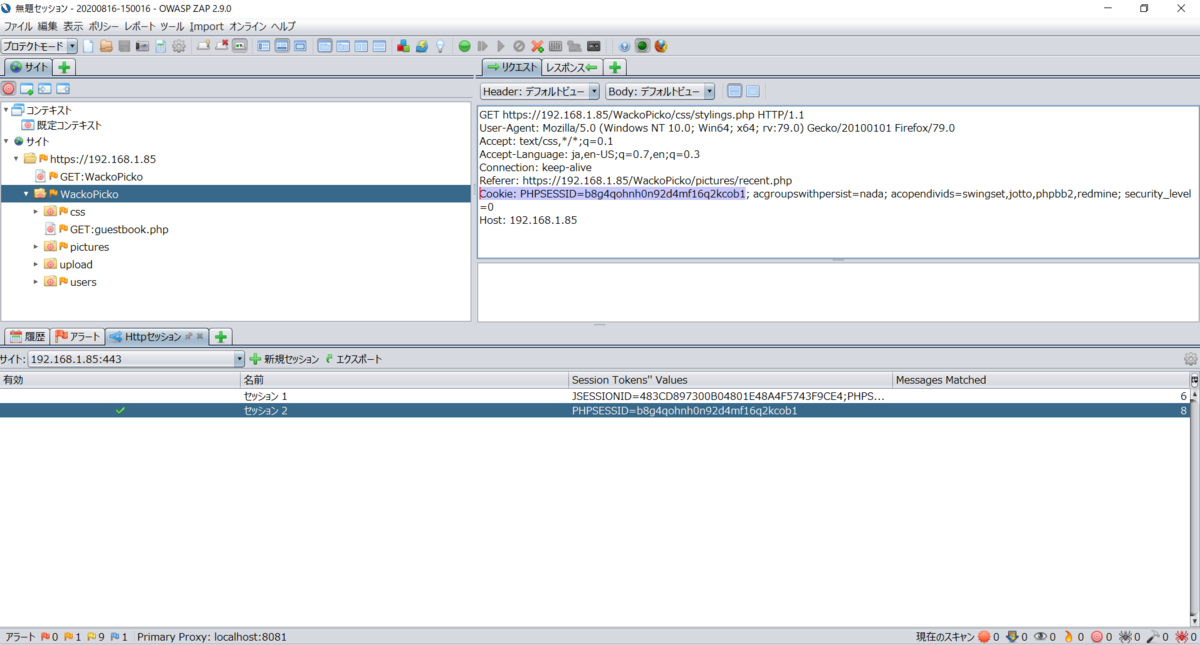Open the ヘルプ menu
1200x645 pixels.
click(283, 26)
